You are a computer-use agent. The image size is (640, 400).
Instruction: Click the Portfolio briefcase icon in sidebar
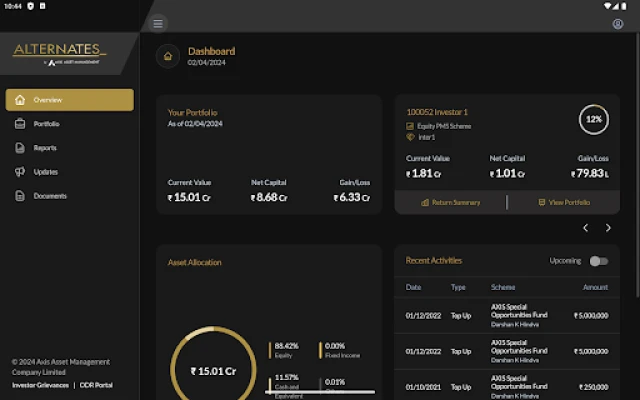point(21,124)
